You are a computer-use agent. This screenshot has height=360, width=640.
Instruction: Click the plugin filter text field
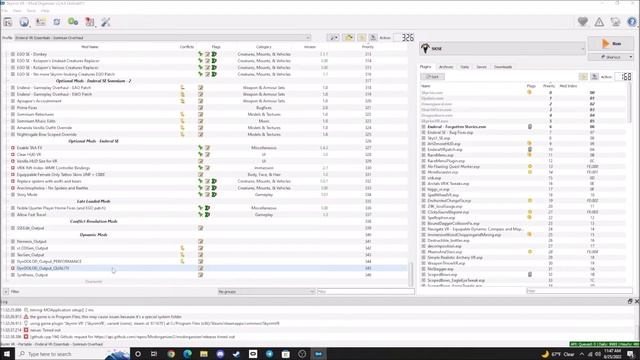tap(579, 291)
